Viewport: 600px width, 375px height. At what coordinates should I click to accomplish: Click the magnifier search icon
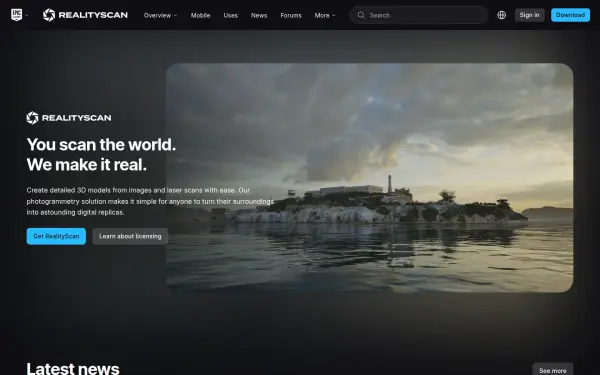click(x=361, y=15)
